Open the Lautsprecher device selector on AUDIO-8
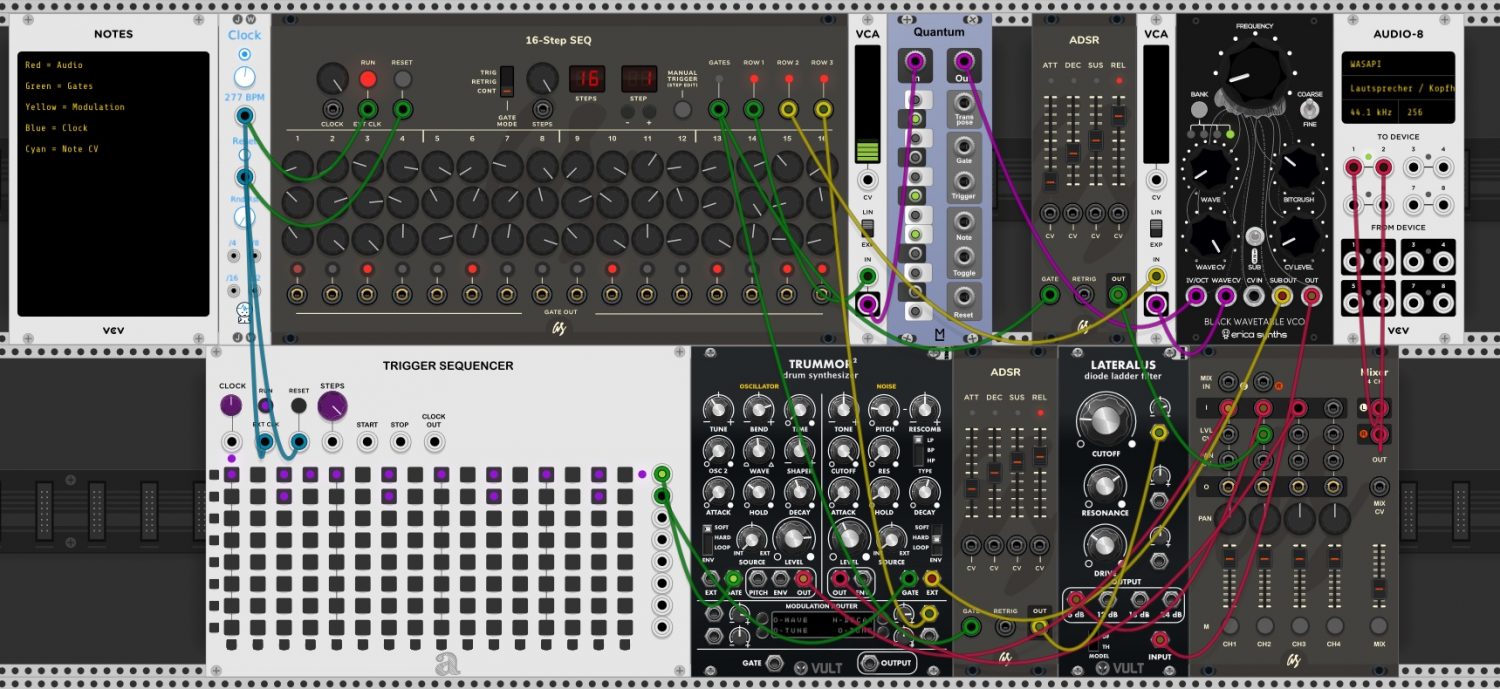1500x689 pixels. click(x=1398, y=89)
